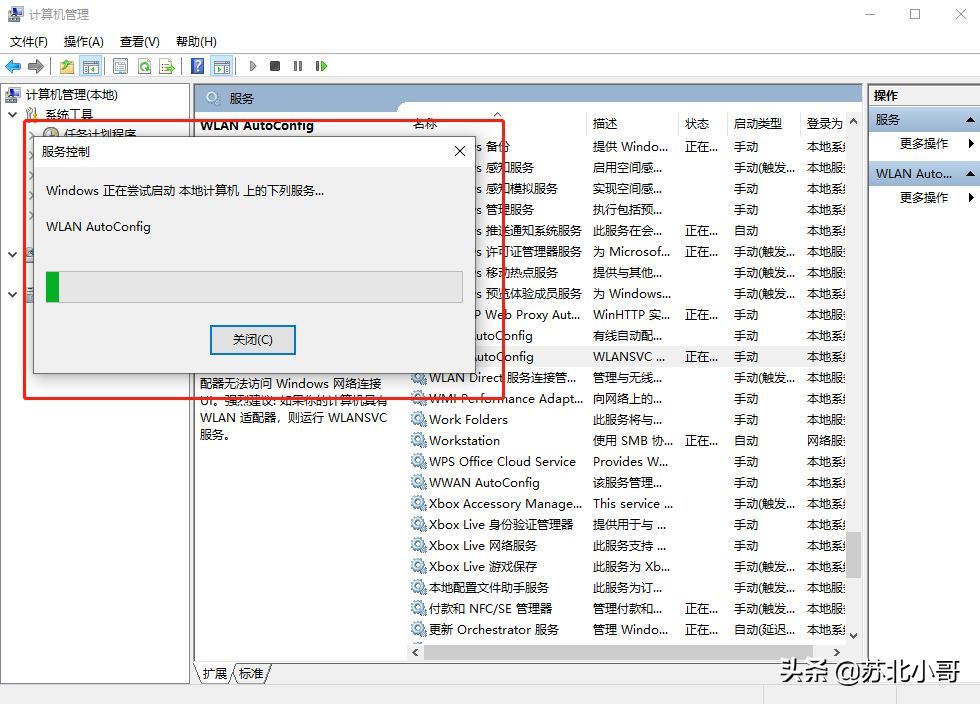This screenshot has width=980, height=704.
Task: Collapse the WLAN Auto... section in actions pane
Action: tap(970, 173)
